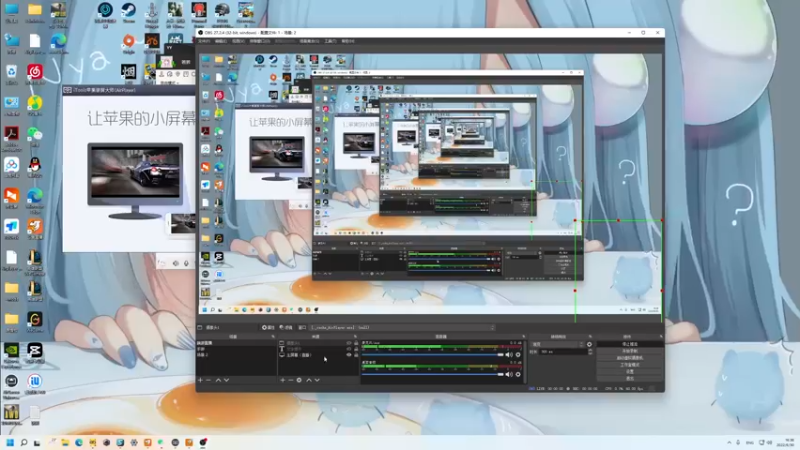
Task: Open the WeChat desktop icon
Action: coord(35,136)
